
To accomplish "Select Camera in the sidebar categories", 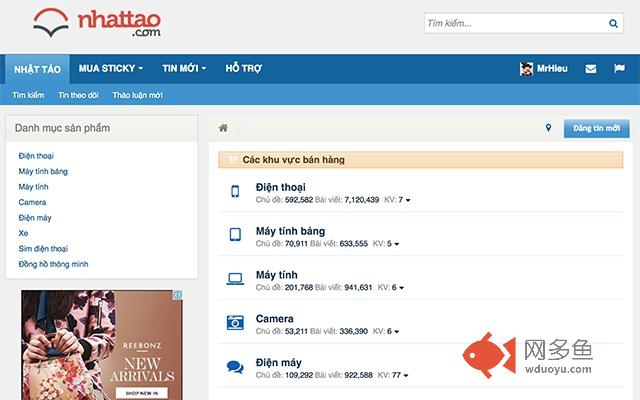I will 32,202.
